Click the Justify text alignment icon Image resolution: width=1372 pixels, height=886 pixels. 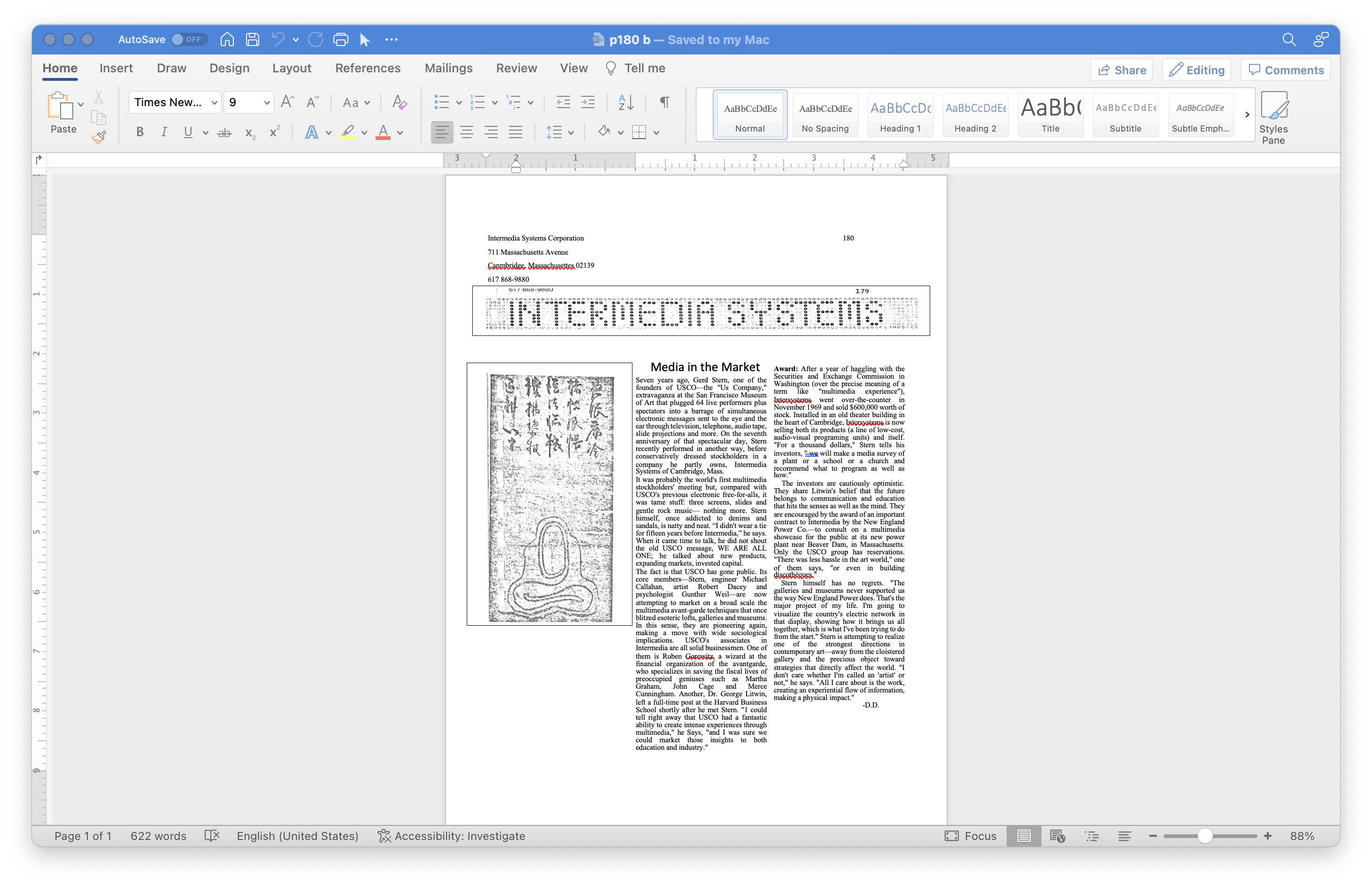515,132
